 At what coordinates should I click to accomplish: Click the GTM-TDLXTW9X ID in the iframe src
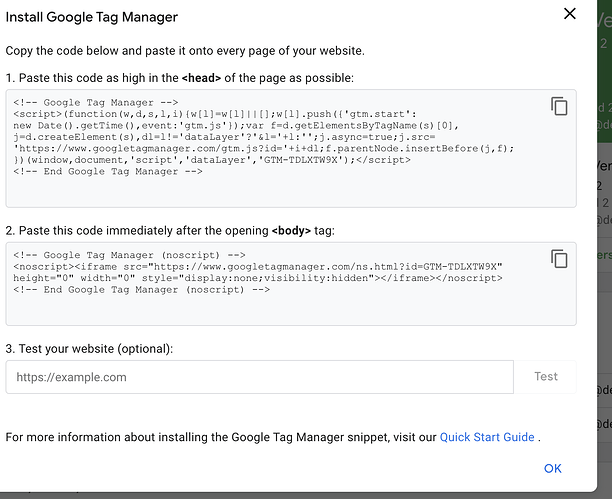(460, 267)
